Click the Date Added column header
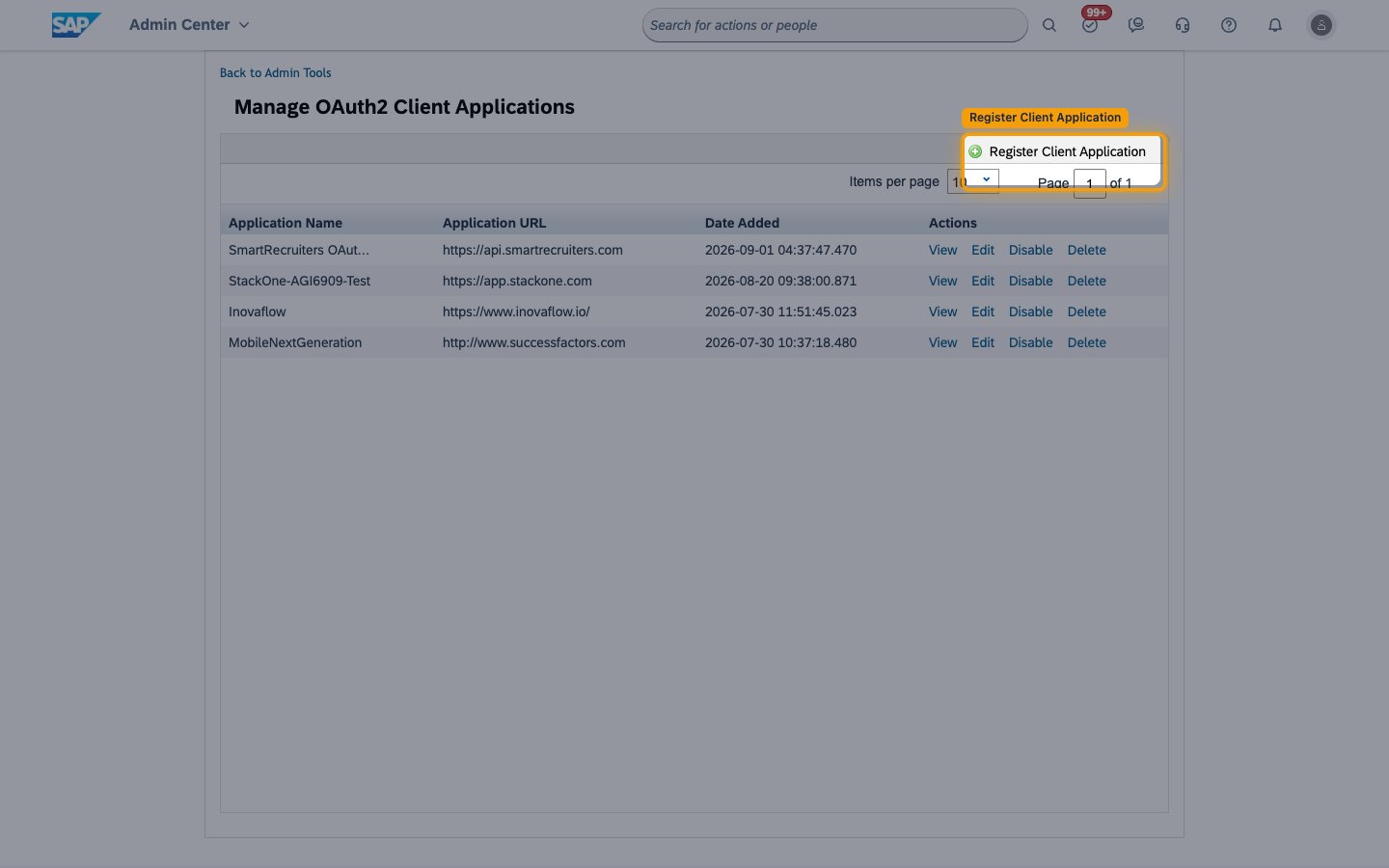Image resolution: width=1389 pixels, height=868 pixels. (x=742, y=223)
